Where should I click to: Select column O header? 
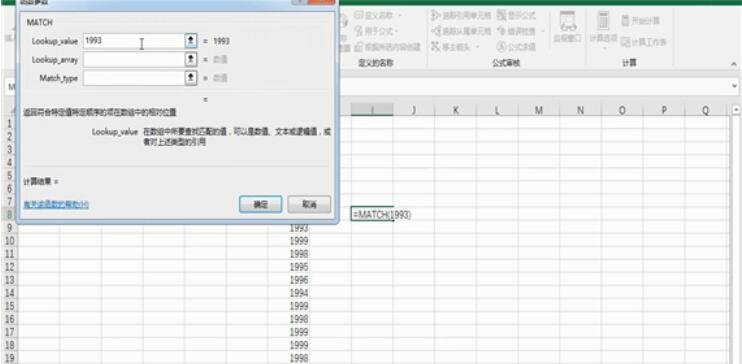point(622,110)
